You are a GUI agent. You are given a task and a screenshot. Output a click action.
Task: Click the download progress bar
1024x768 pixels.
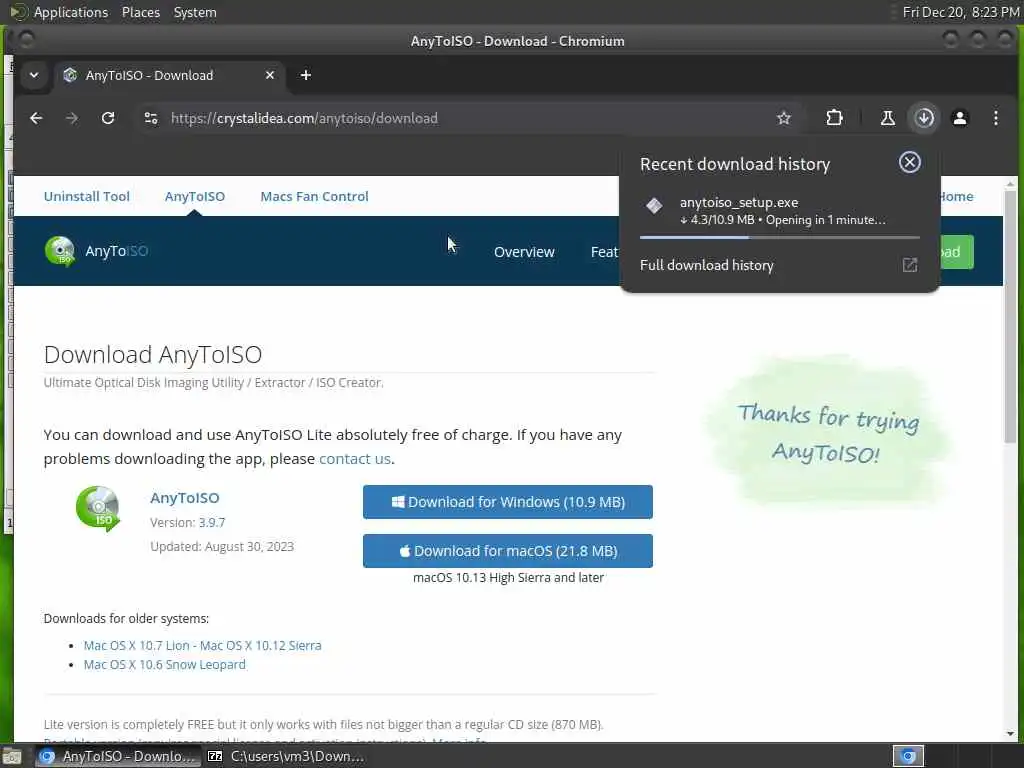click(x=780, y=238)
